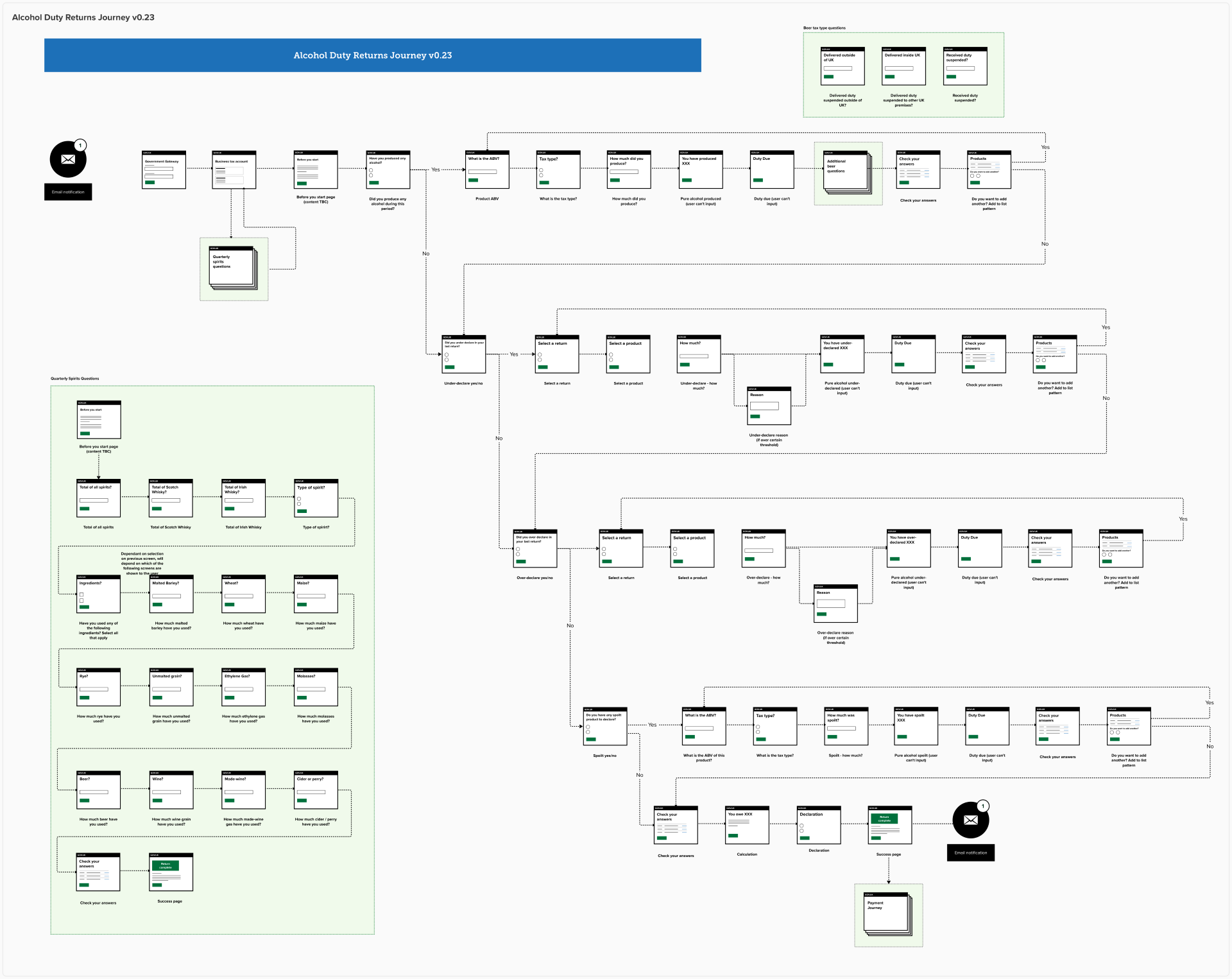The image size is (1232, 979).
Task: Open the Payment Journey stacked card
Action: click(886, 912)
